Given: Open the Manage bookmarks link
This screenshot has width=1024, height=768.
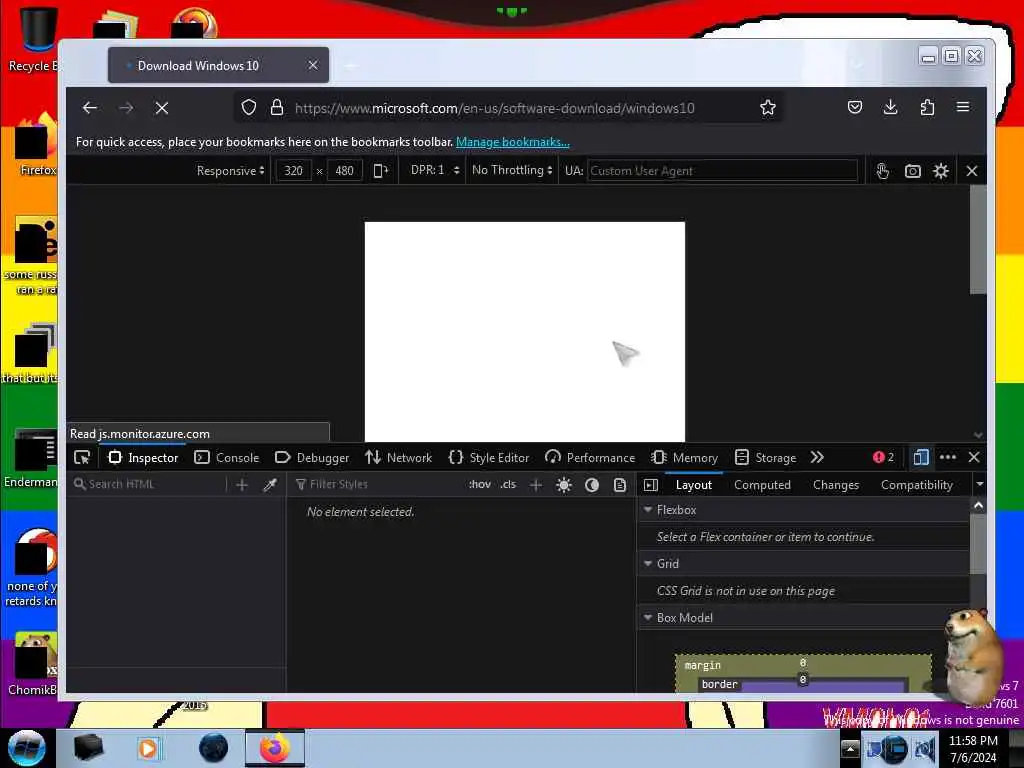Looking at the screenshot, I should (513, 142).
